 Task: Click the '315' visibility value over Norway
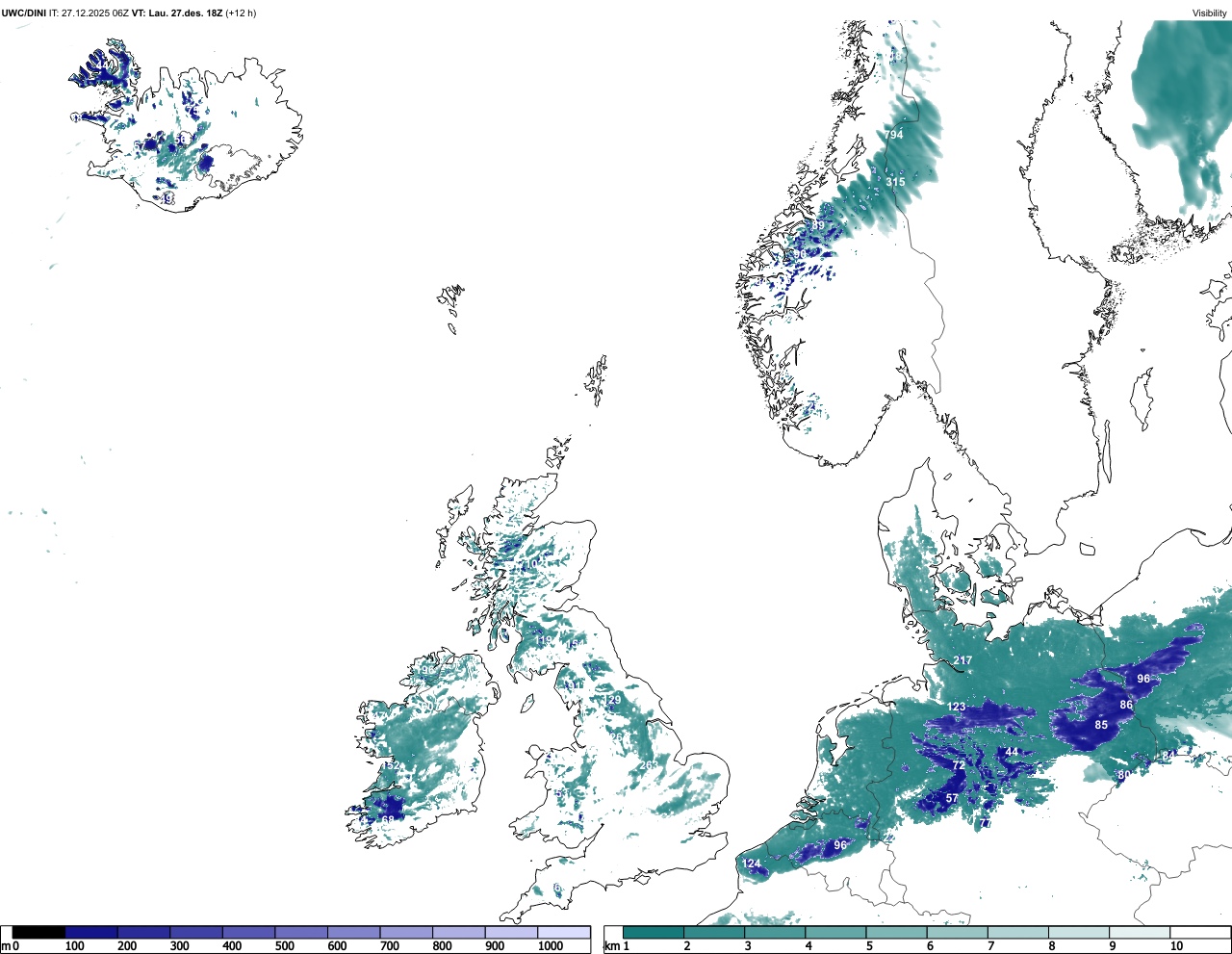tap(895, 182)
